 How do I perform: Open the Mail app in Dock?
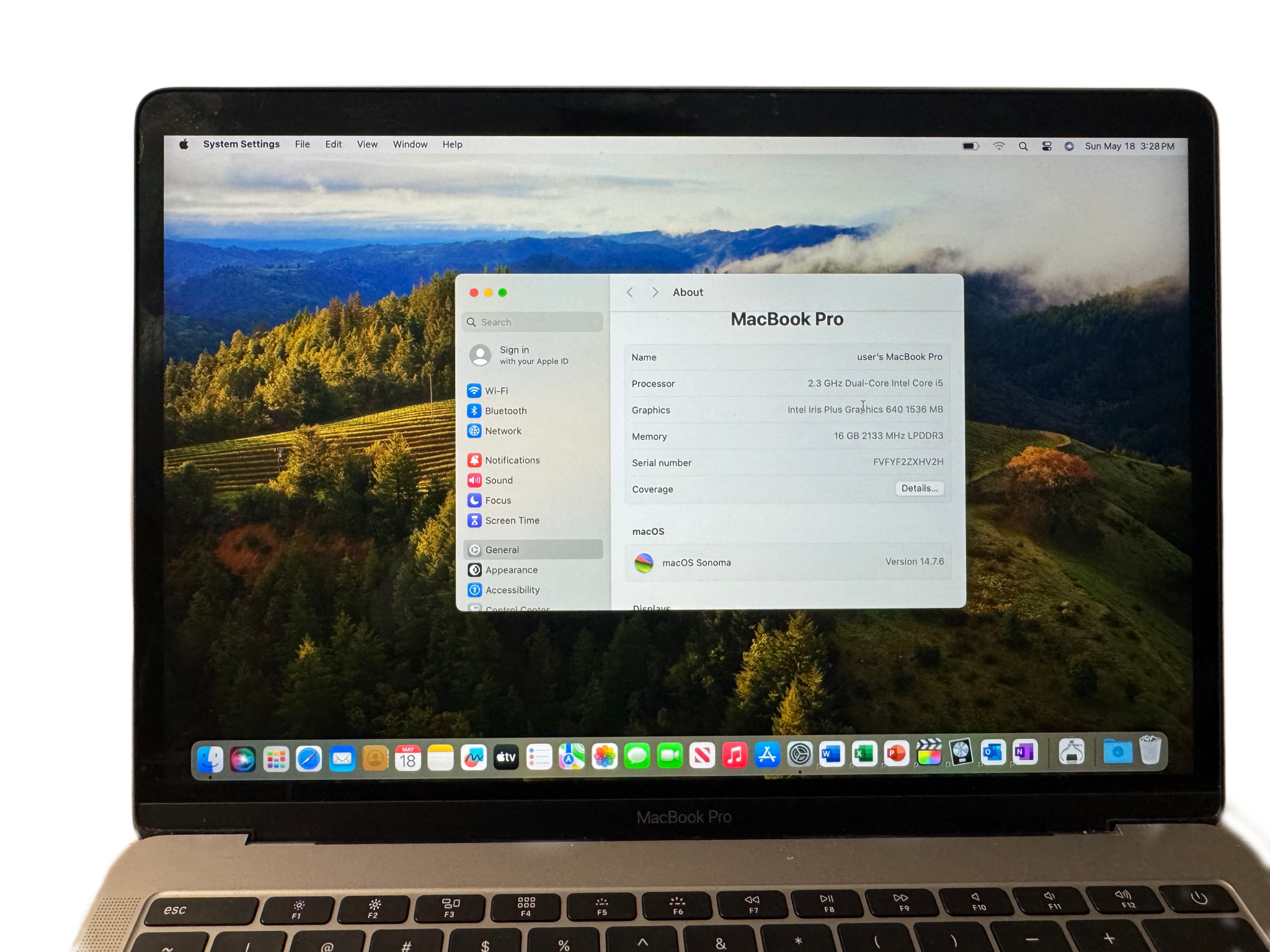[x=342, y=759]
